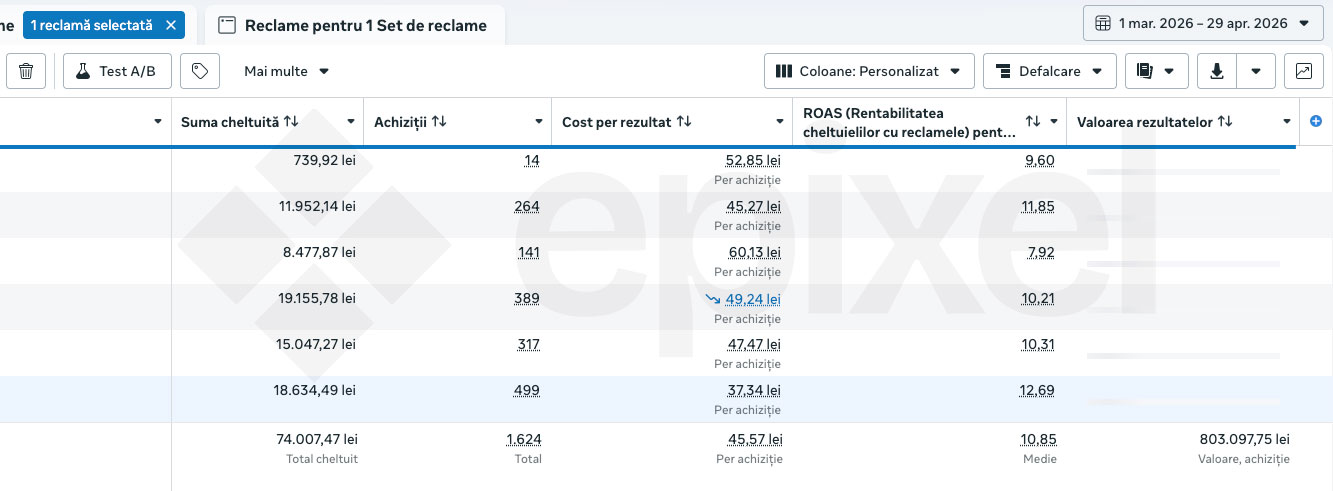Screen dimensions: 1333x491
Task: Expand the Mai multe menu
Action: tap(286, 71)
